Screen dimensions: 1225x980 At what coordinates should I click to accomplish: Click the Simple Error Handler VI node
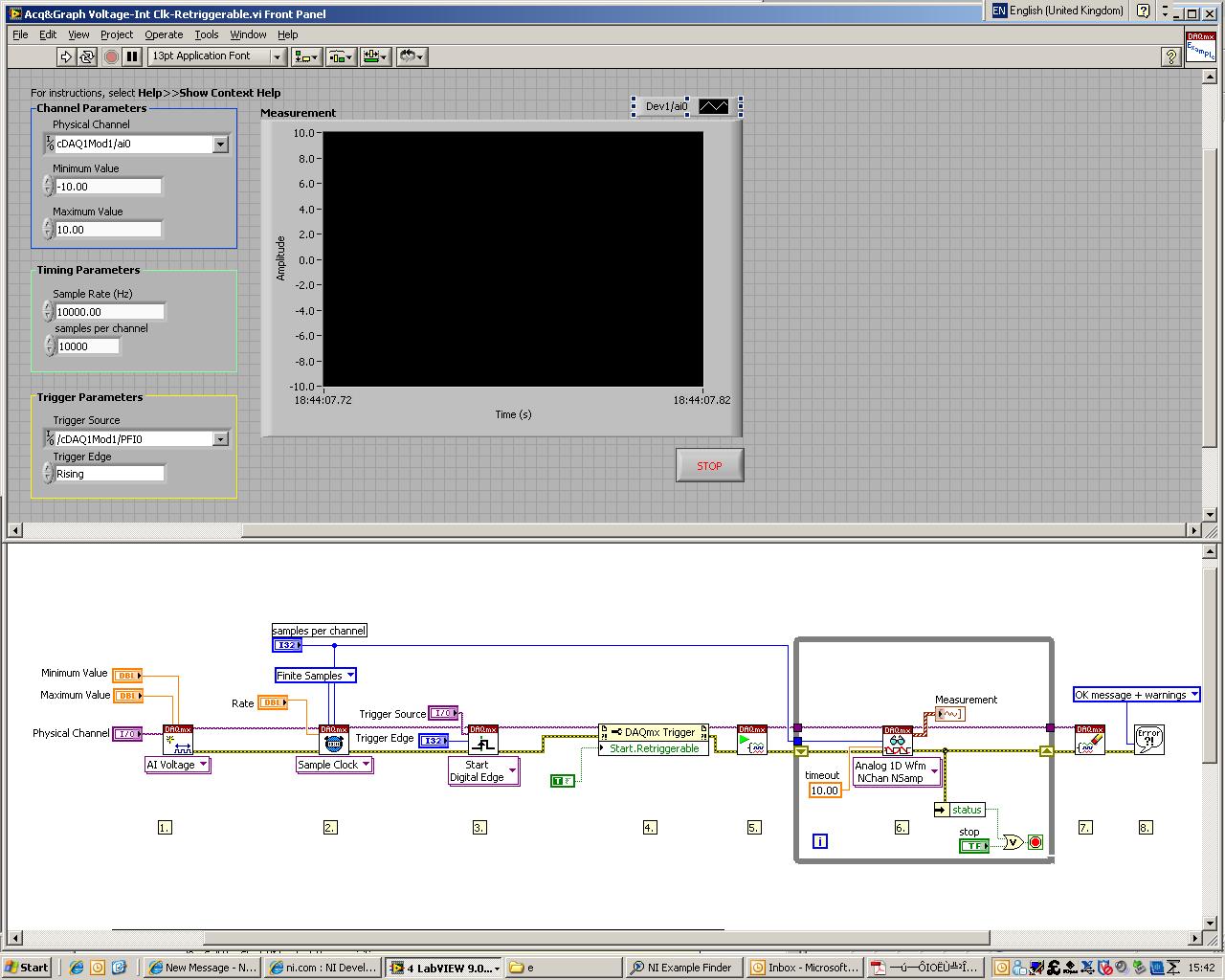1149,740
